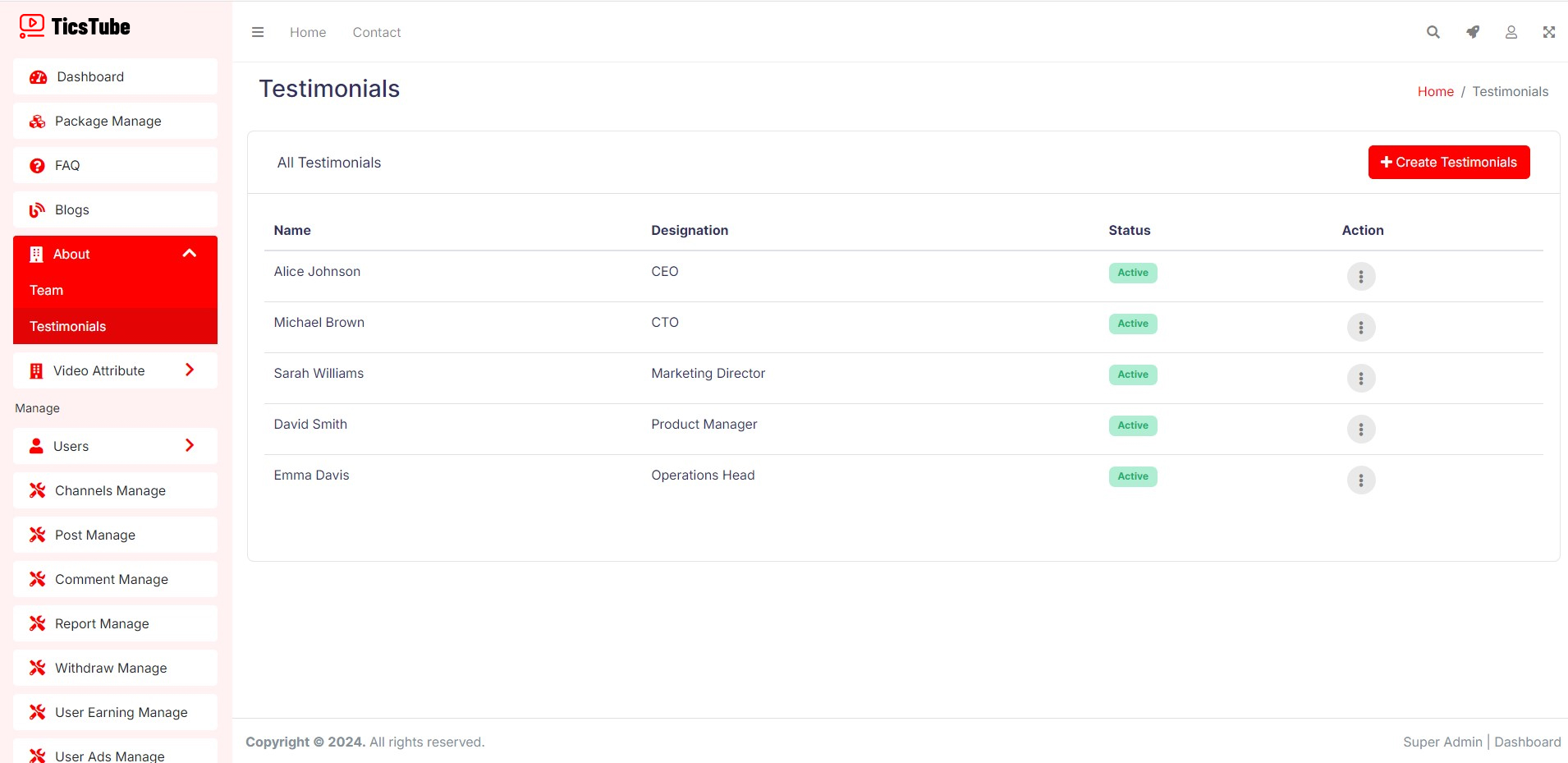The height and width of the screenshot is (763, 1568).
Task: Click the TicsTube logo
Action: click(76, 27)
